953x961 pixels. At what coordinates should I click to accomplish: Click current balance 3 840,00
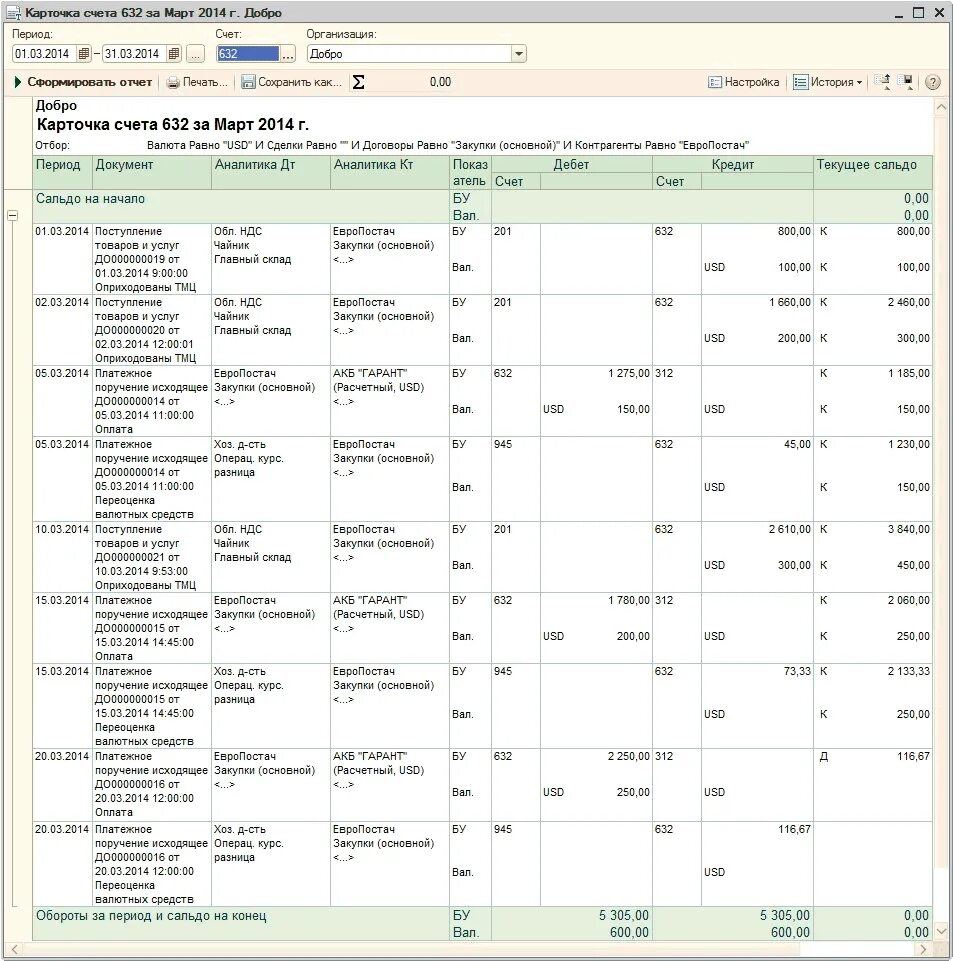tap(908, 529)
